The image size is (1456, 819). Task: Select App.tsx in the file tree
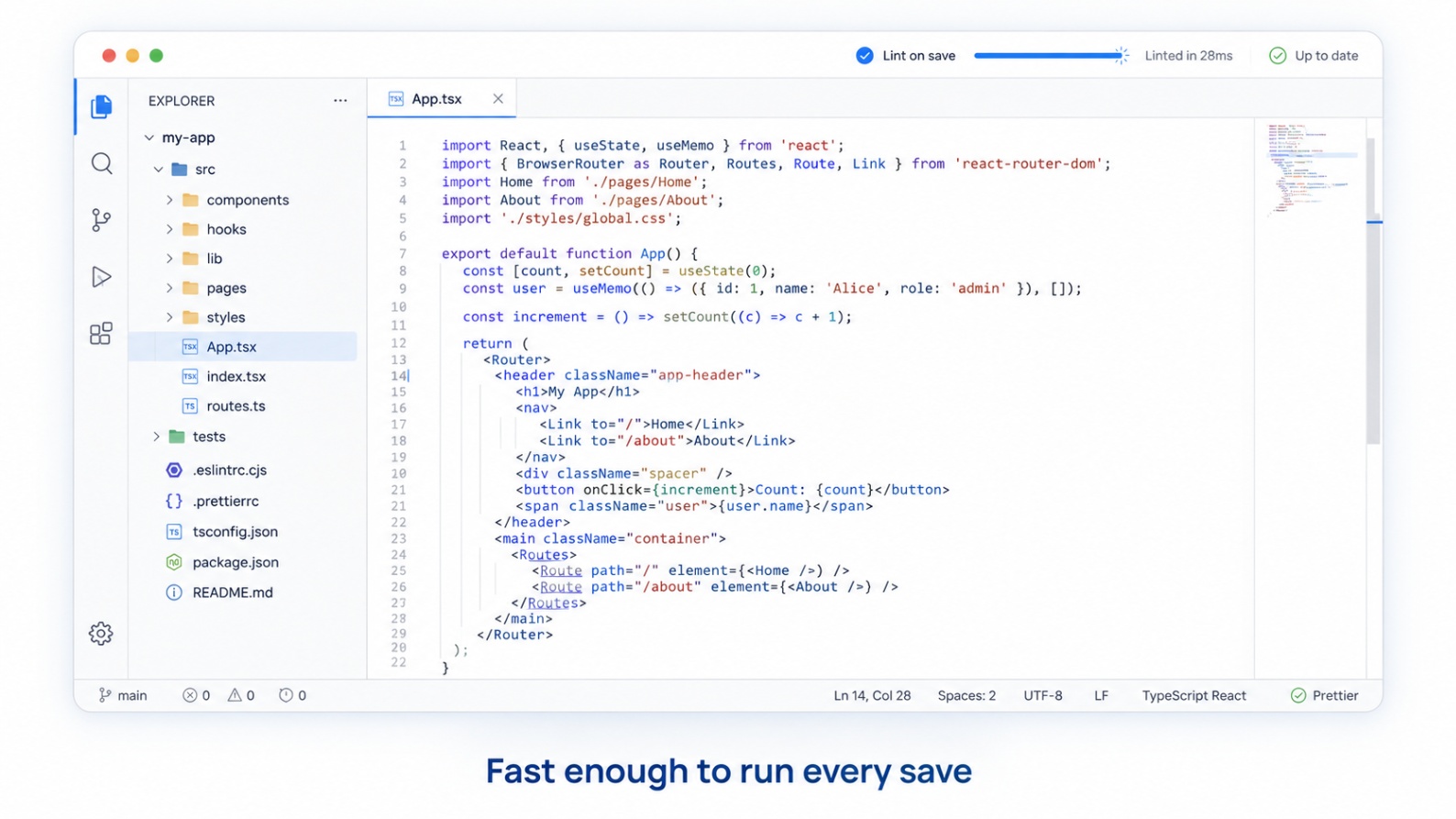coord(242,347)
